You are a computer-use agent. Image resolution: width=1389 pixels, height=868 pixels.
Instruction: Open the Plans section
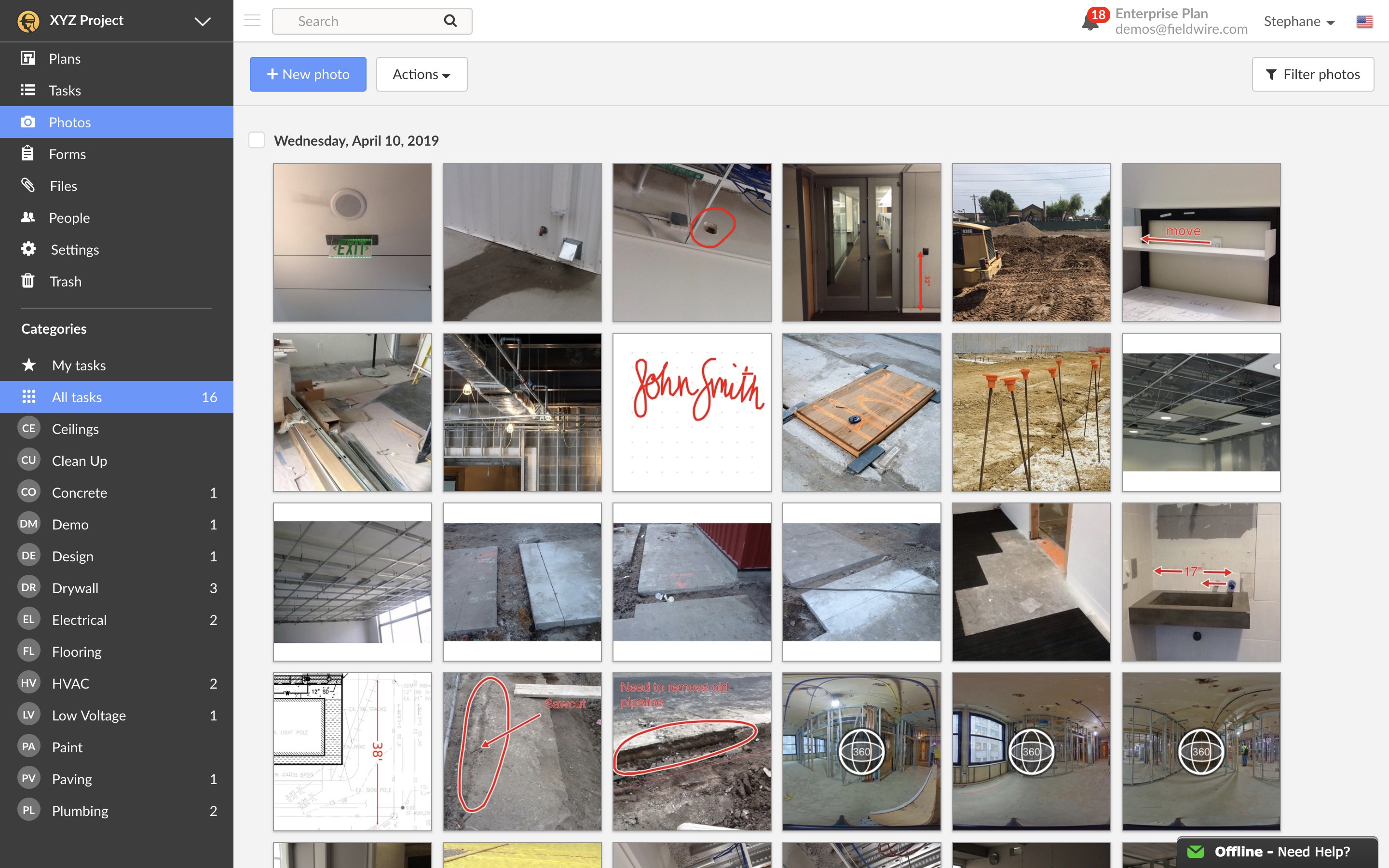coord(65,58)
